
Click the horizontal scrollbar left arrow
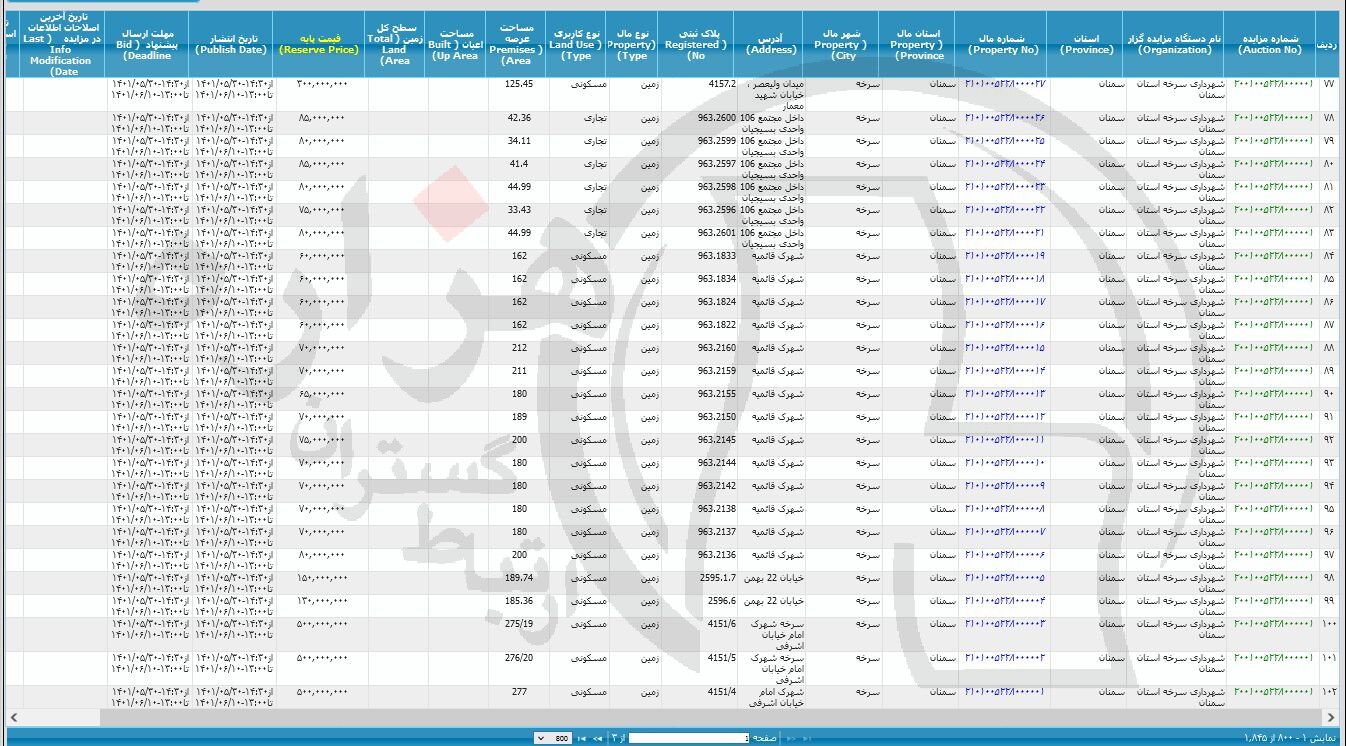(x=13, y=718)
